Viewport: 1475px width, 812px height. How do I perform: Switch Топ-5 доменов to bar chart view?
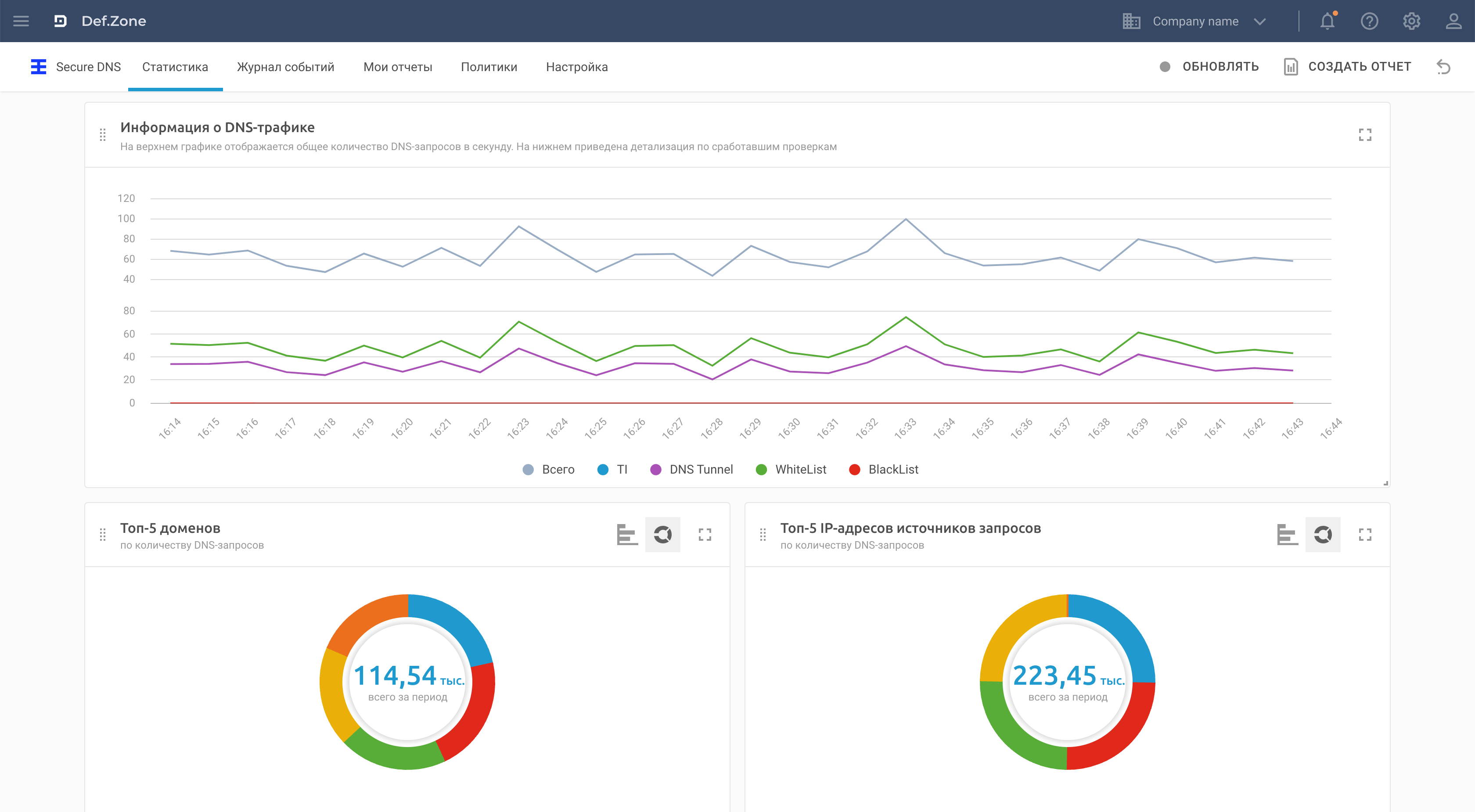coord(627,534)
